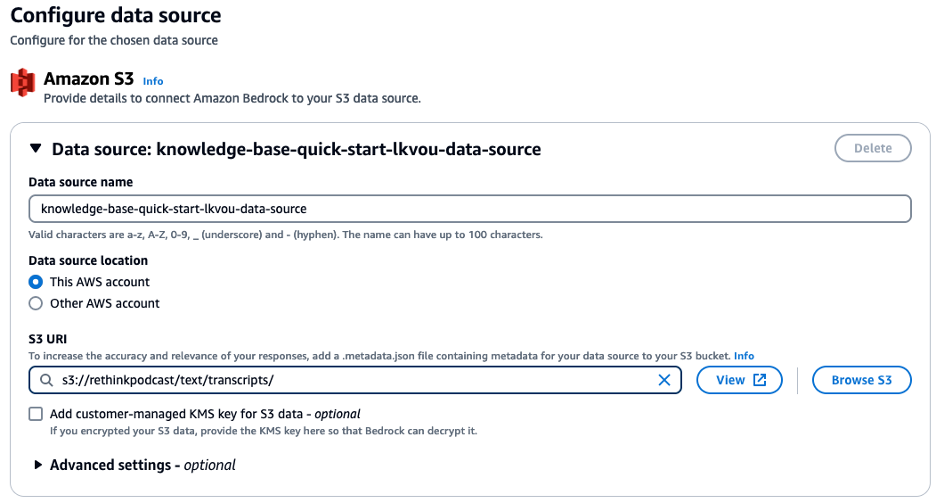The image size is (936, 504).
Task: Open the Info link after the metadata.json hint
Action: pos(744,356)
